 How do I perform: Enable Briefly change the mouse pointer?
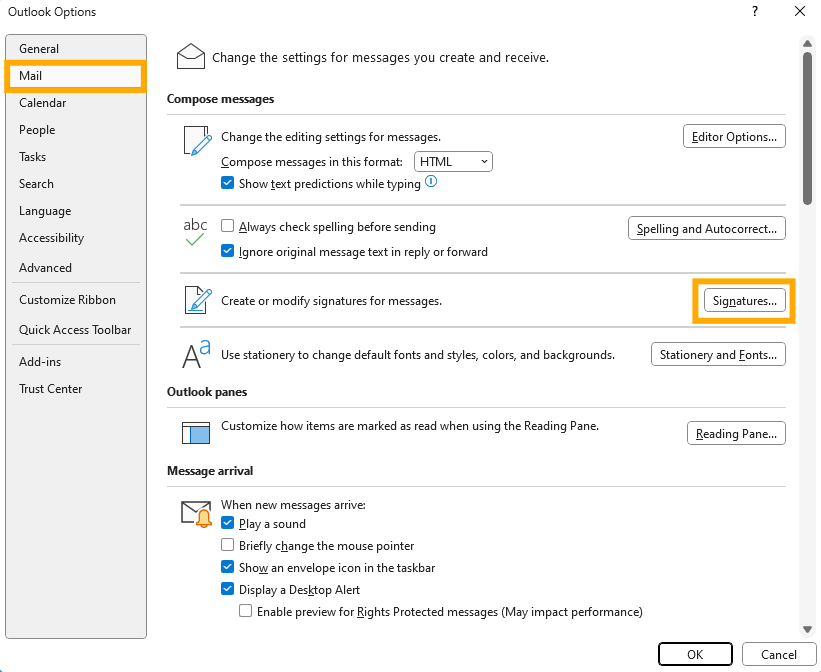tap(227, 545)
